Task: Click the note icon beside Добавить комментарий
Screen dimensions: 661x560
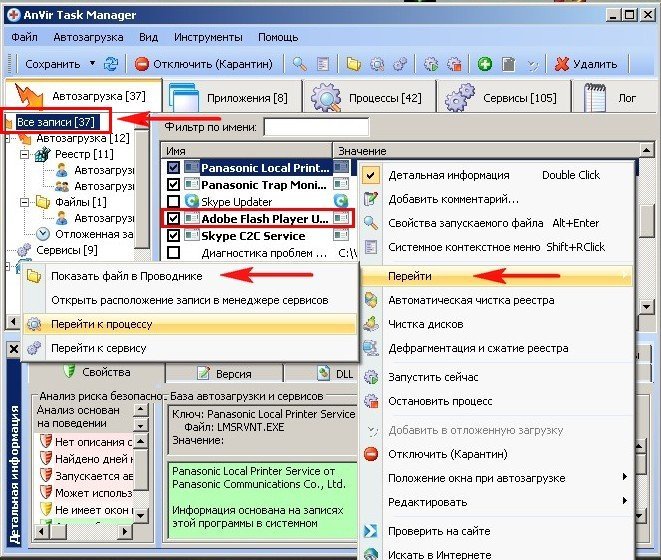Action: 371,199
